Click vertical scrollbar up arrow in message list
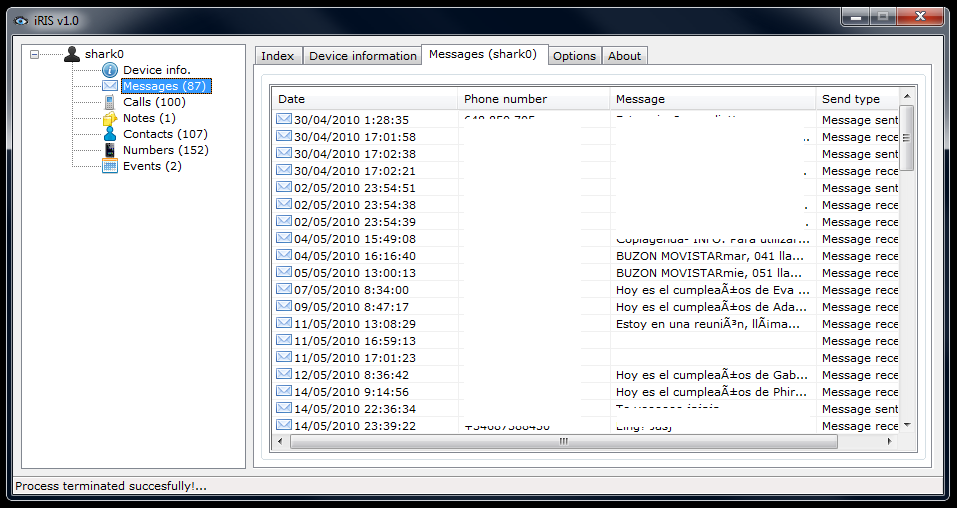Screen dimensions: 957x508 pyautogui.click(x=907, y=96)
